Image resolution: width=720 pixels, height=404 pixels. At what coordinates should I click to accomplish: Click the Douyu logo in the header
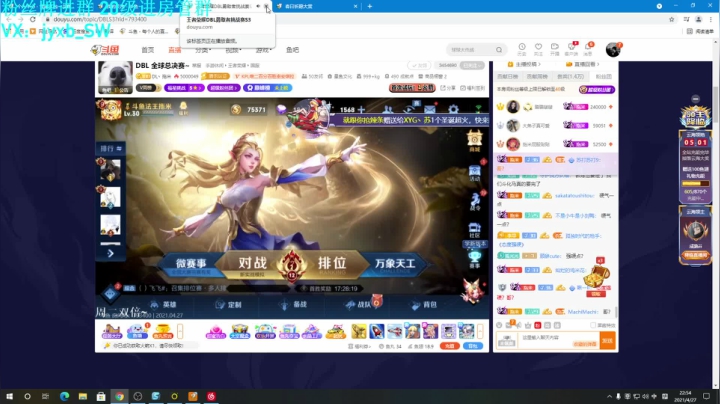[x=105, y=50]
